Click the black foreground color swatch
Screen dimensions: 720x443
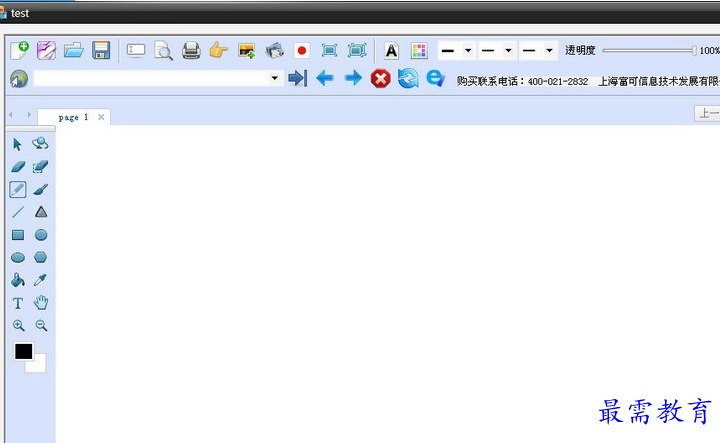pos(23,352)
